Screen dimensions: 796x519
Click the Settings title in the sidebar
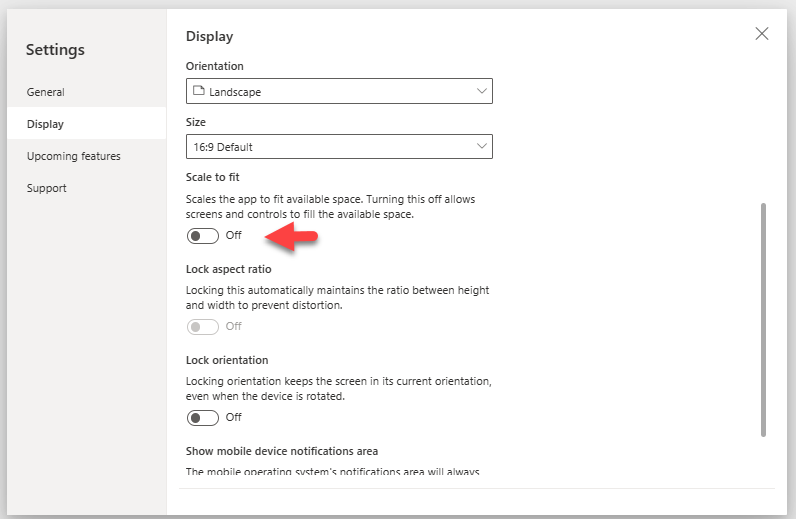[x=55, y=50]
